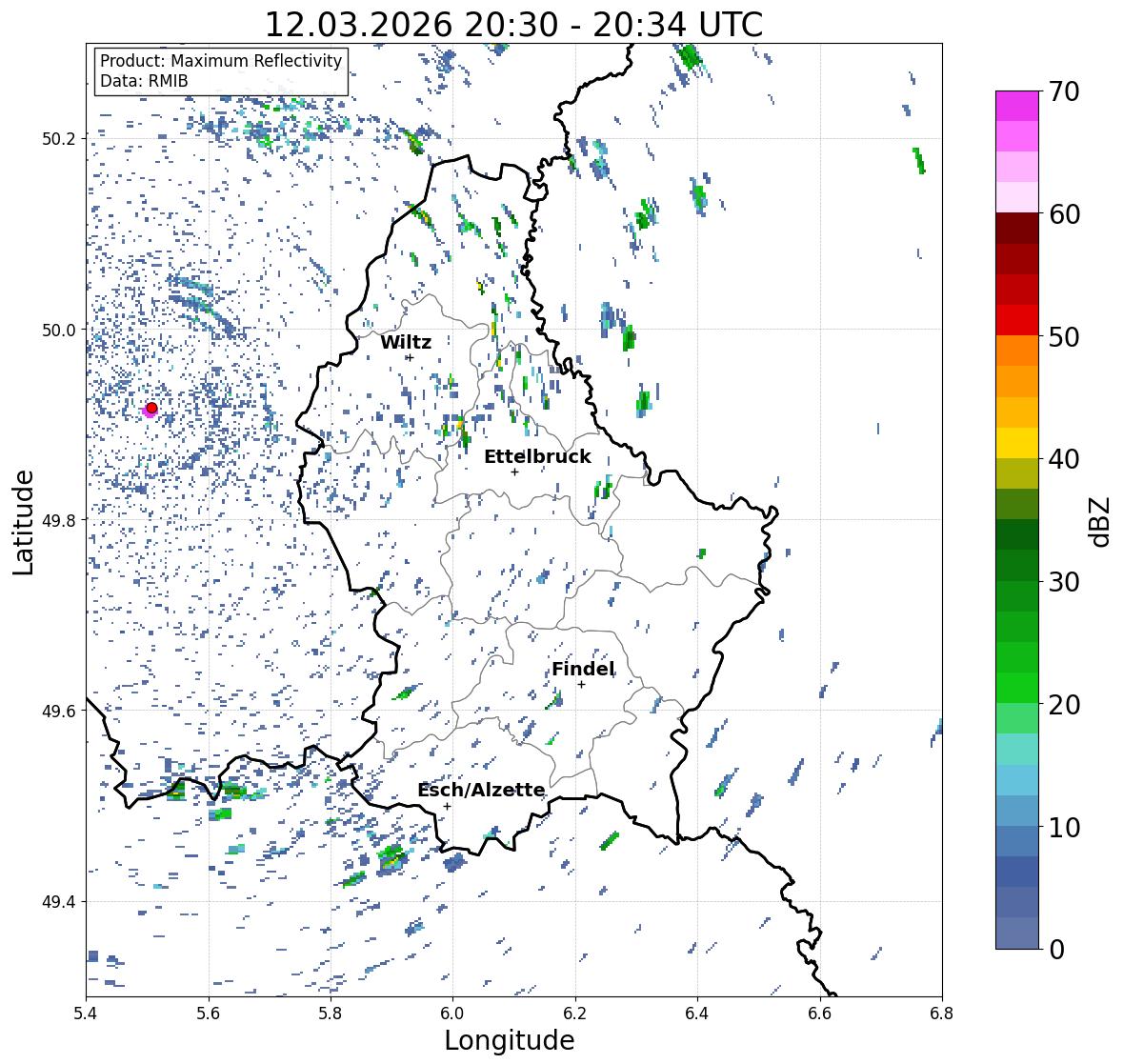Click the "Product: Maximum Reflectivity" legend line

click(221, 61)
